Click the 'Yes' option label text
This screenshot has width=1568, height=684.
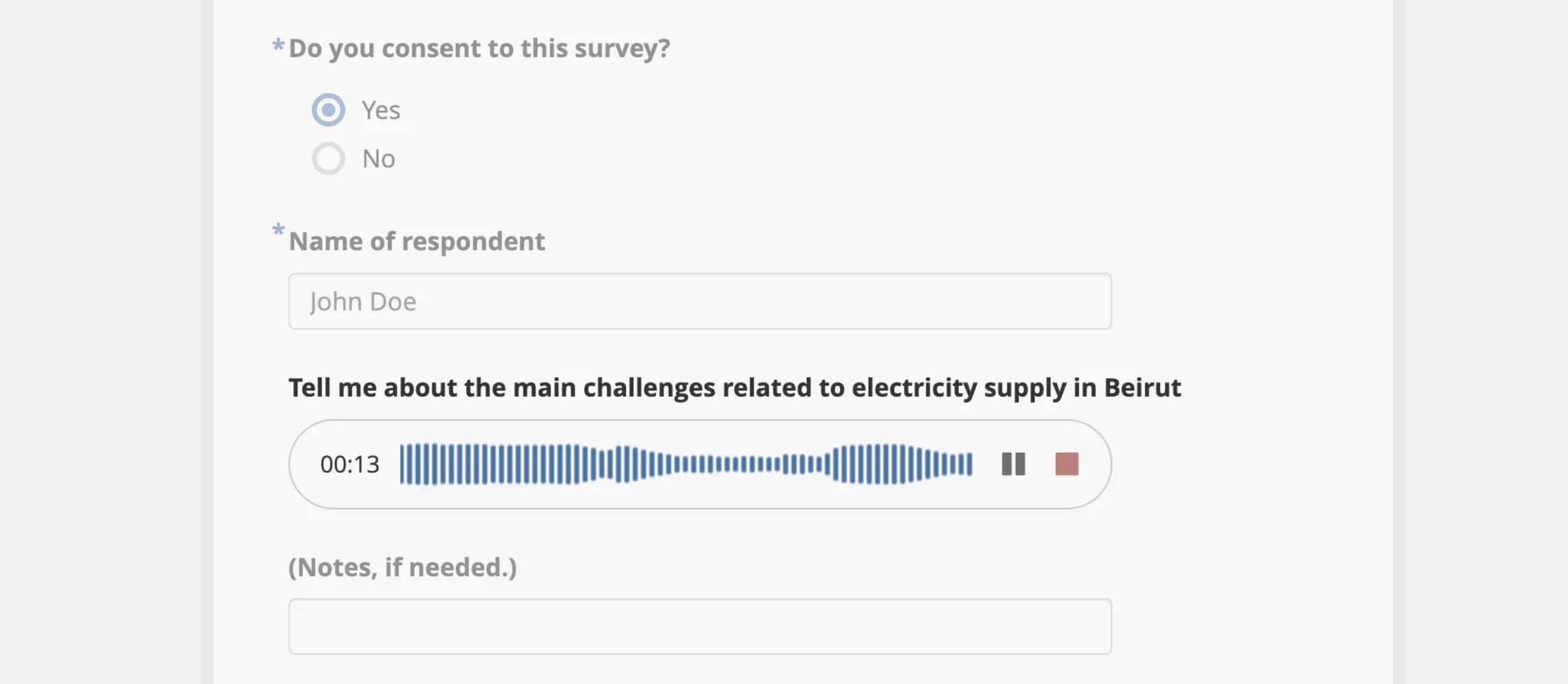pyautogui.click(x=381, y=110)
